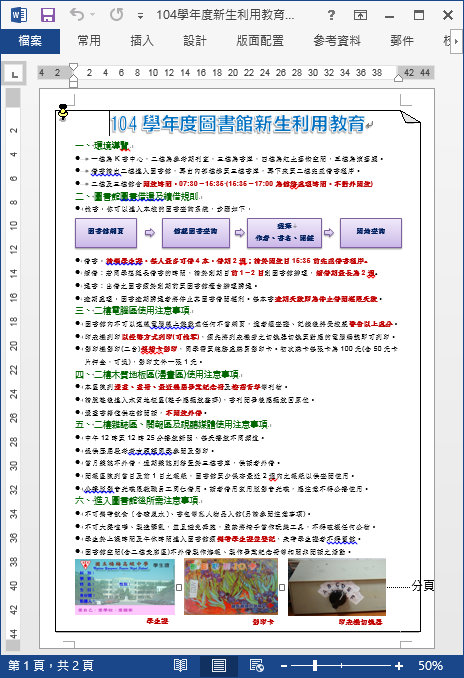
Task: Switch to Read Mode view
Action: (x=181, y=665)
